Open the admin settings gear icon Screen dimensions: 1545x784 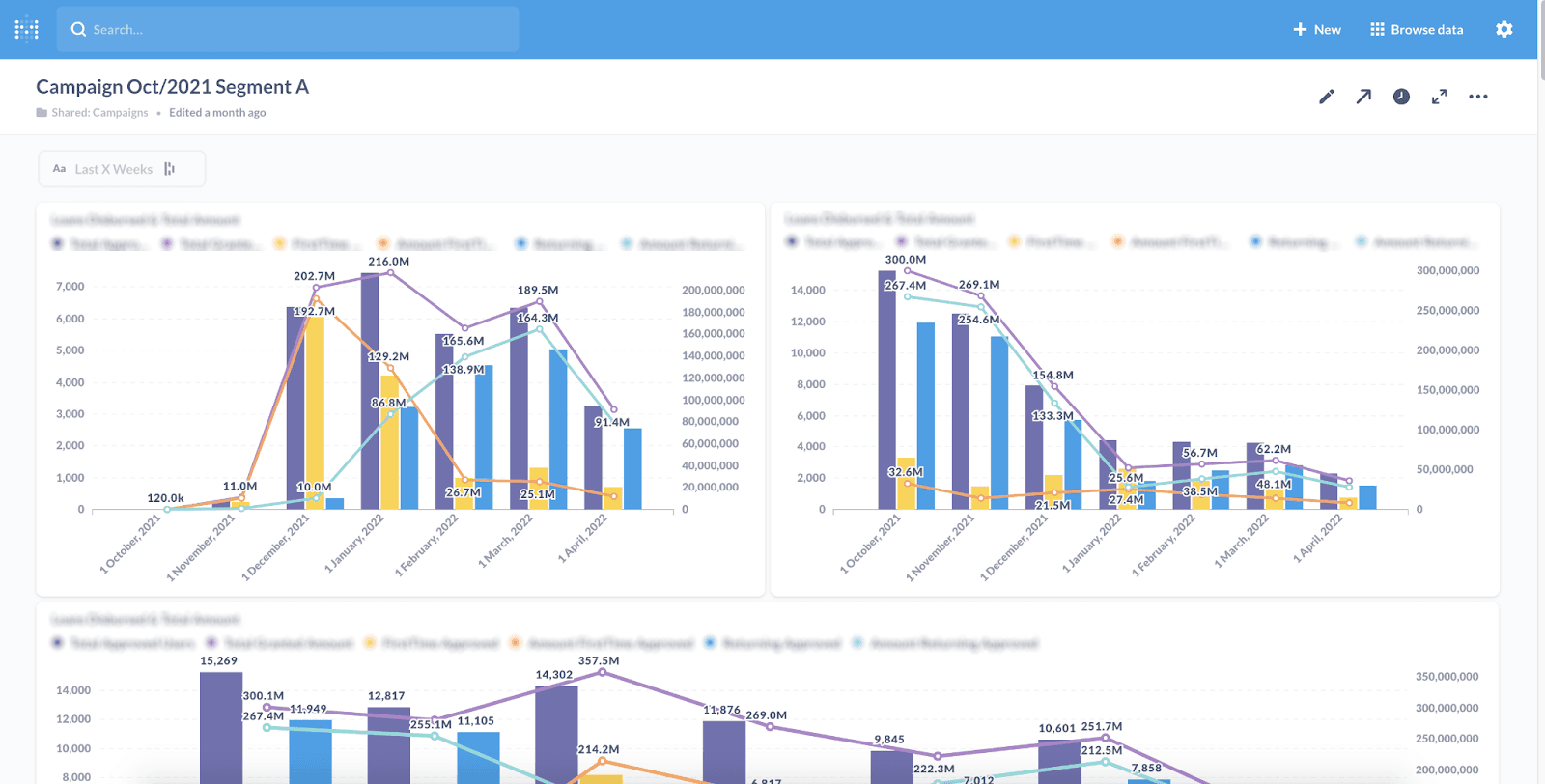pyautogui.click(x=1503, y=29)
